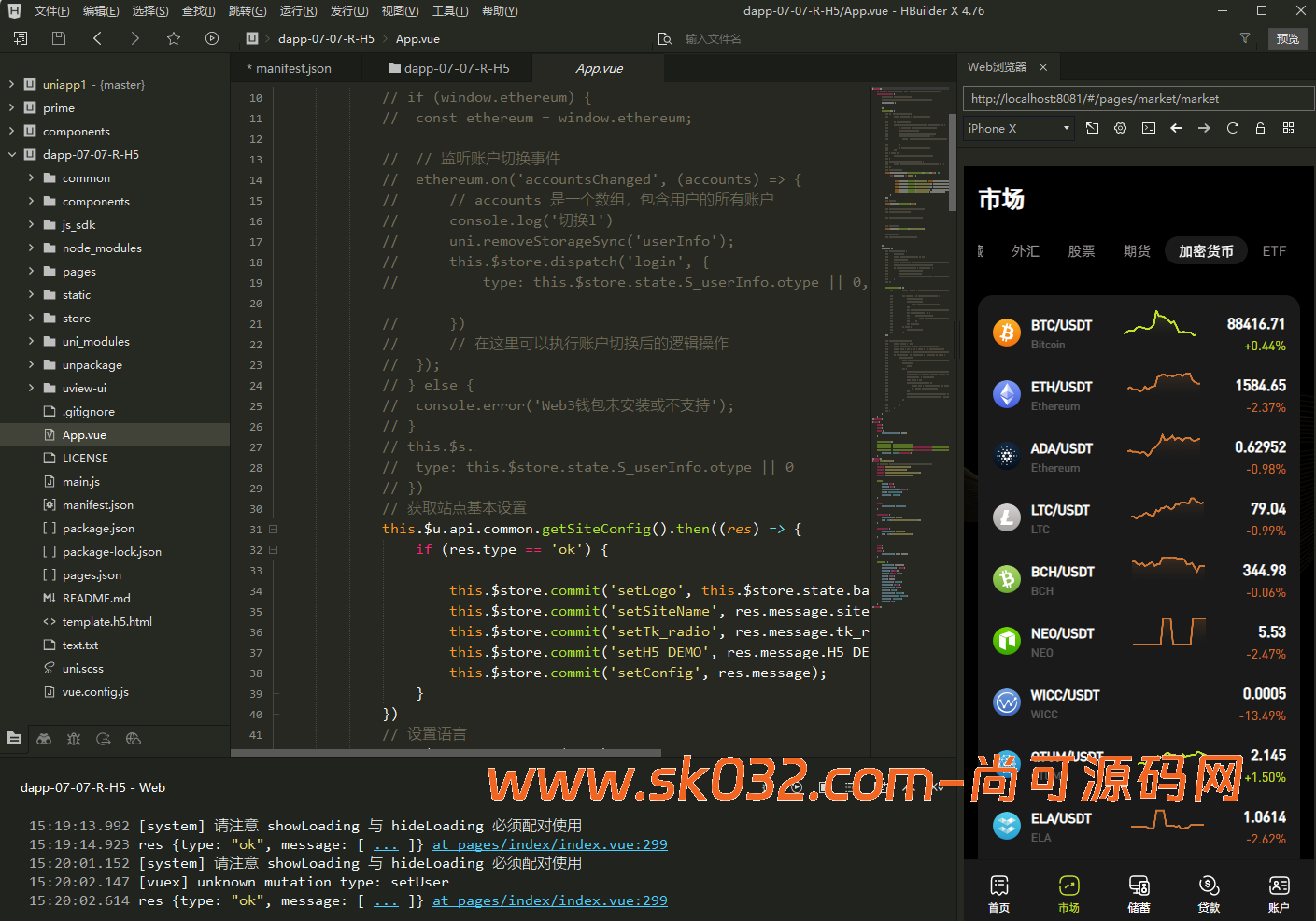This screenshot has height=921, width=1316.
Task: Expand the pages folder in project tree
Action: point(31,271)
